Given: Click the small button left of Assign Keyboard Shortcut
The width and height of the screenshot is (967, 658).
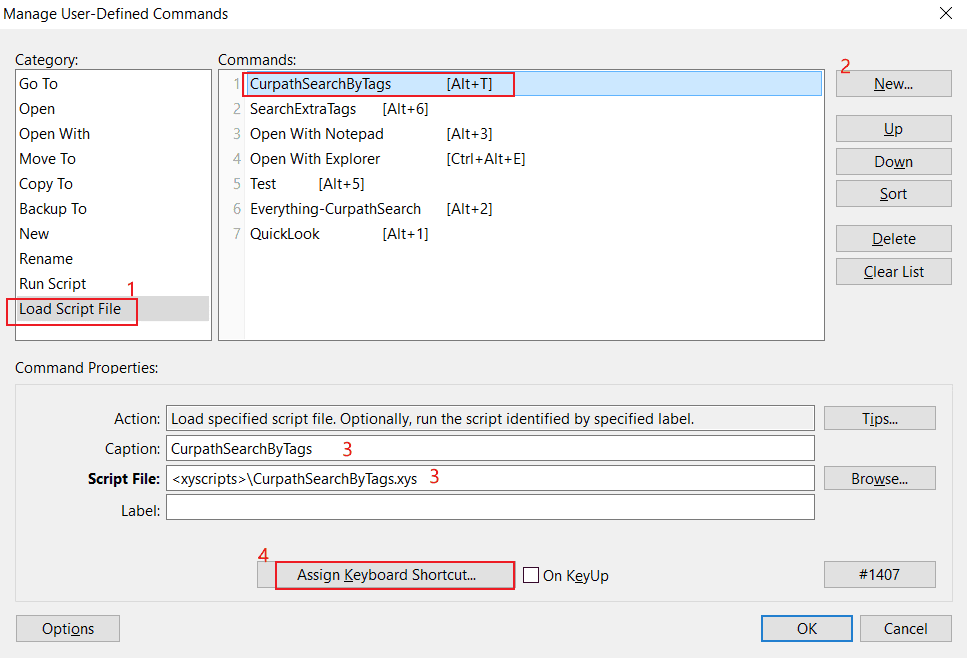Looking at the screenshot, I should tap(266, 575).
